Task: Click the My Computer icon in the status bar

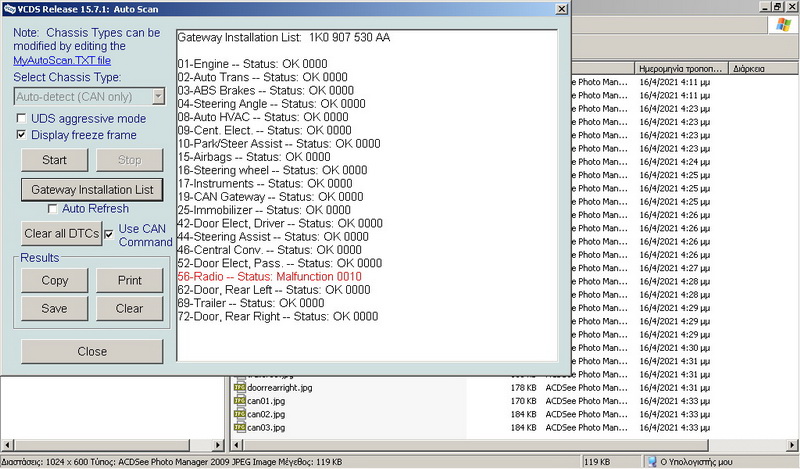Action: point(652,462)
